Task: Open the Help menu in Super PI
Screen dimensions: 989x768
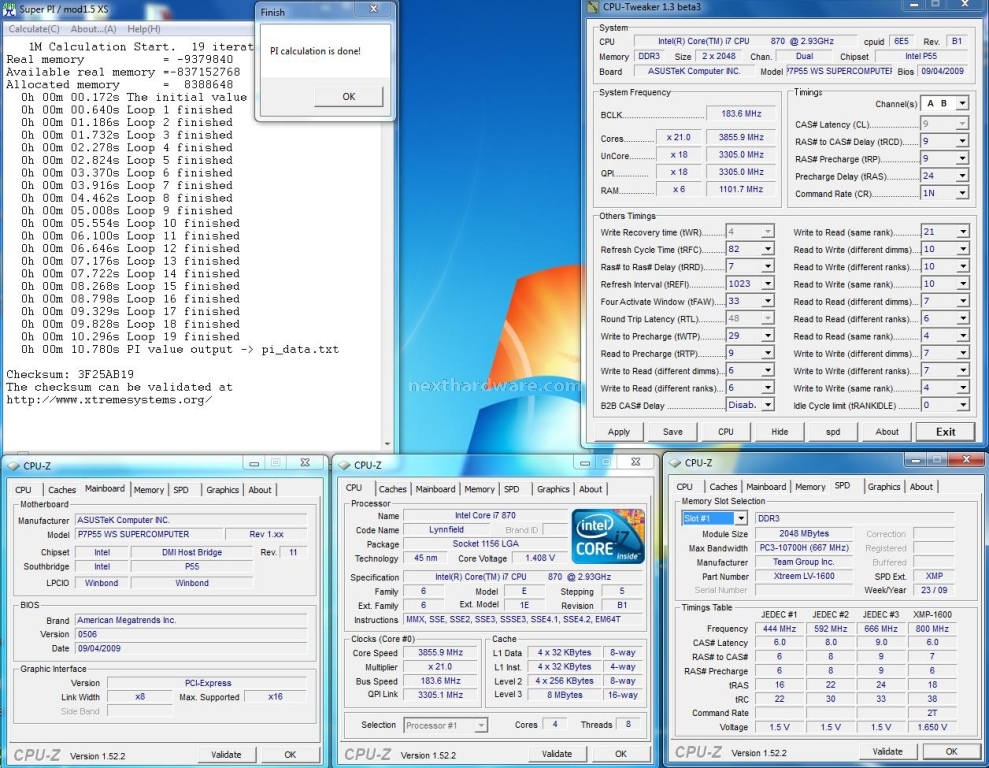Action: (x=144, y=29)
